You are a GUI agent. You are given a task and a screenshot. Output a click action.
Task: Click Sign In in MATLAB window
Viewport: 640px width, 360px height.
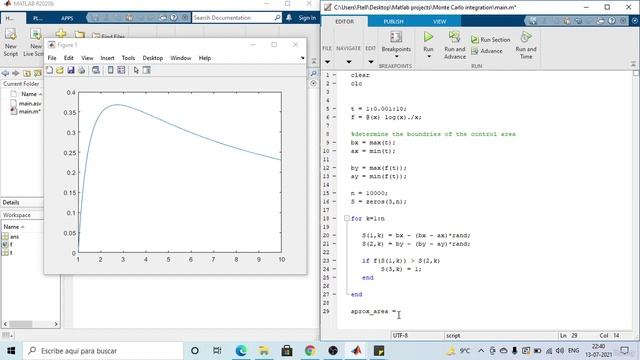pos(307,18)
